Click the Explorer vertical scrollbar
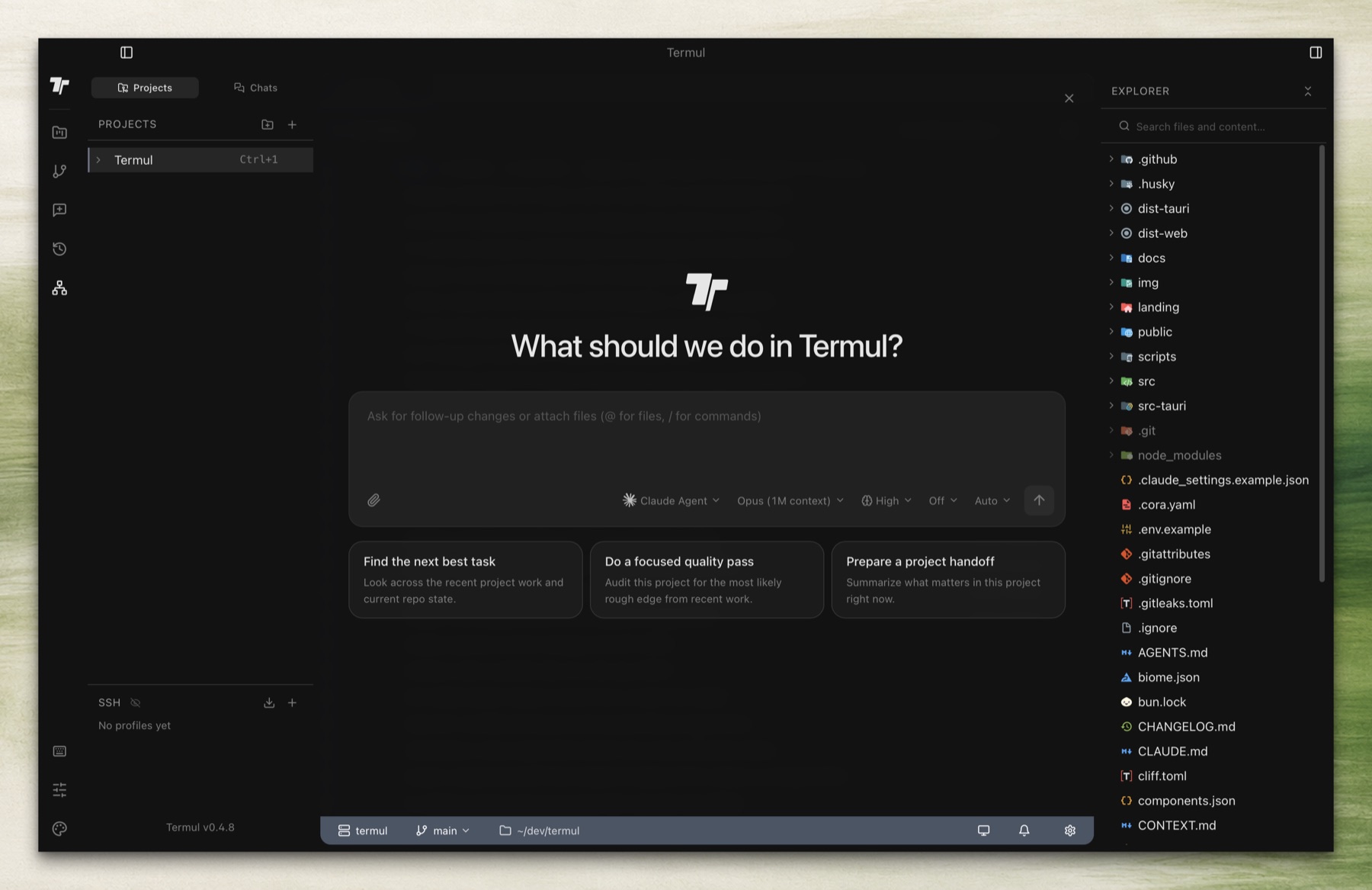Viewport: 1372px width, 890px height. tap(1322, 365)
